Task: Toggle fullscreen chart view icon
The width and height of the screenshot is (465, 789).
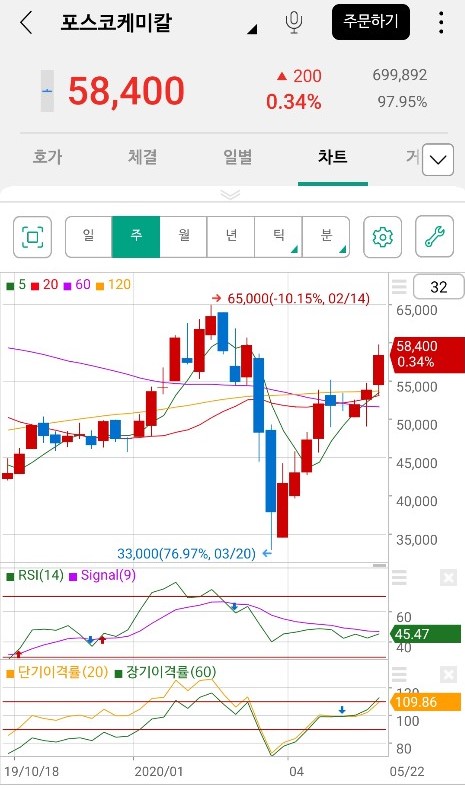Action: tap(33, 237)
